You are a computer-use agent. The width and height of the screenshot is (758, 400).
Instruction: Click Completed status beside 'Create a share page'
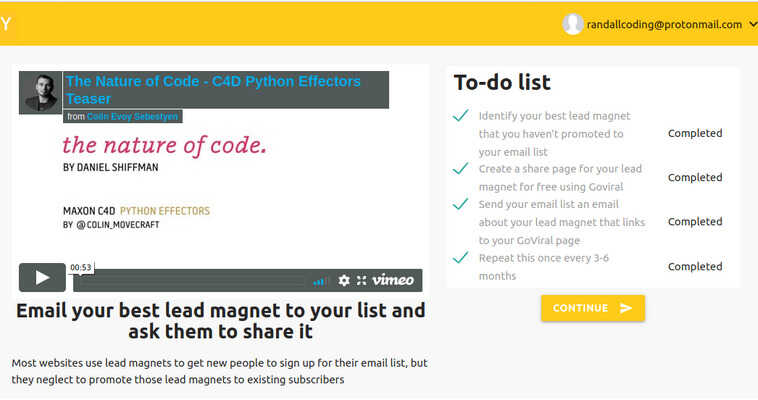tap(695, 178)
